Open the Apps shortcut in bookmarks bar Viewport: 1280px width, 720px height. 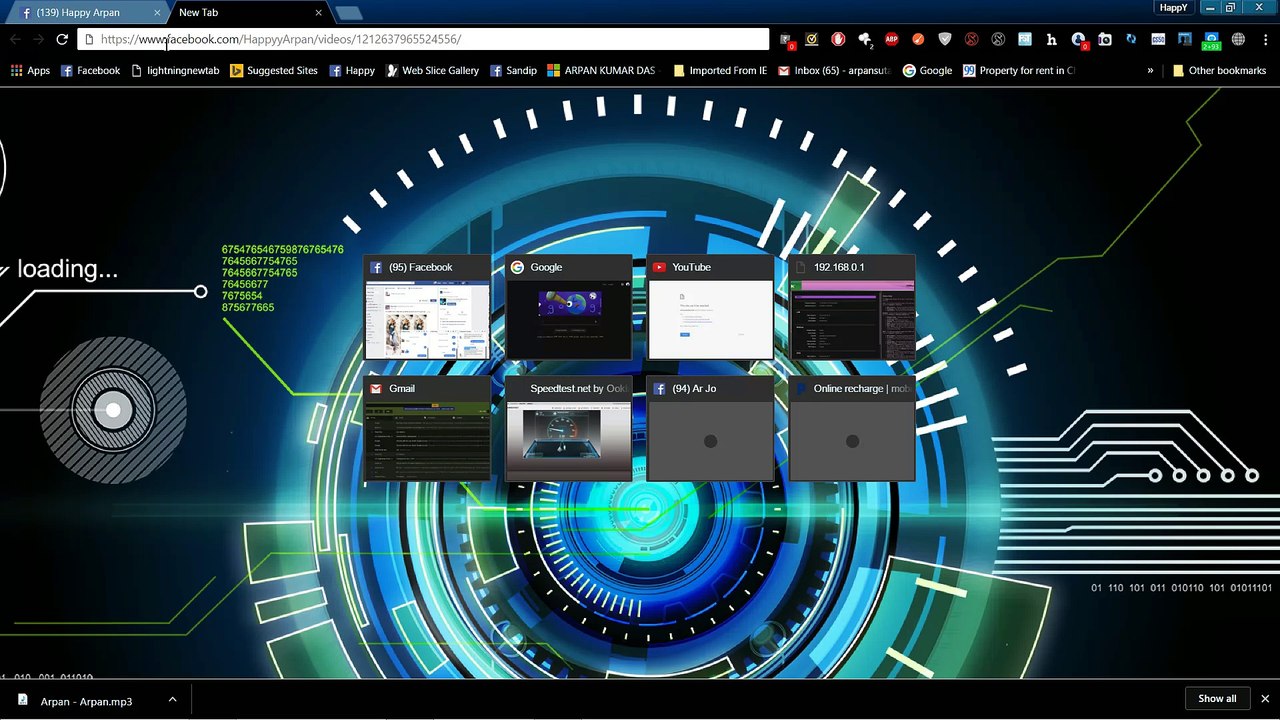tap(30, 71)
